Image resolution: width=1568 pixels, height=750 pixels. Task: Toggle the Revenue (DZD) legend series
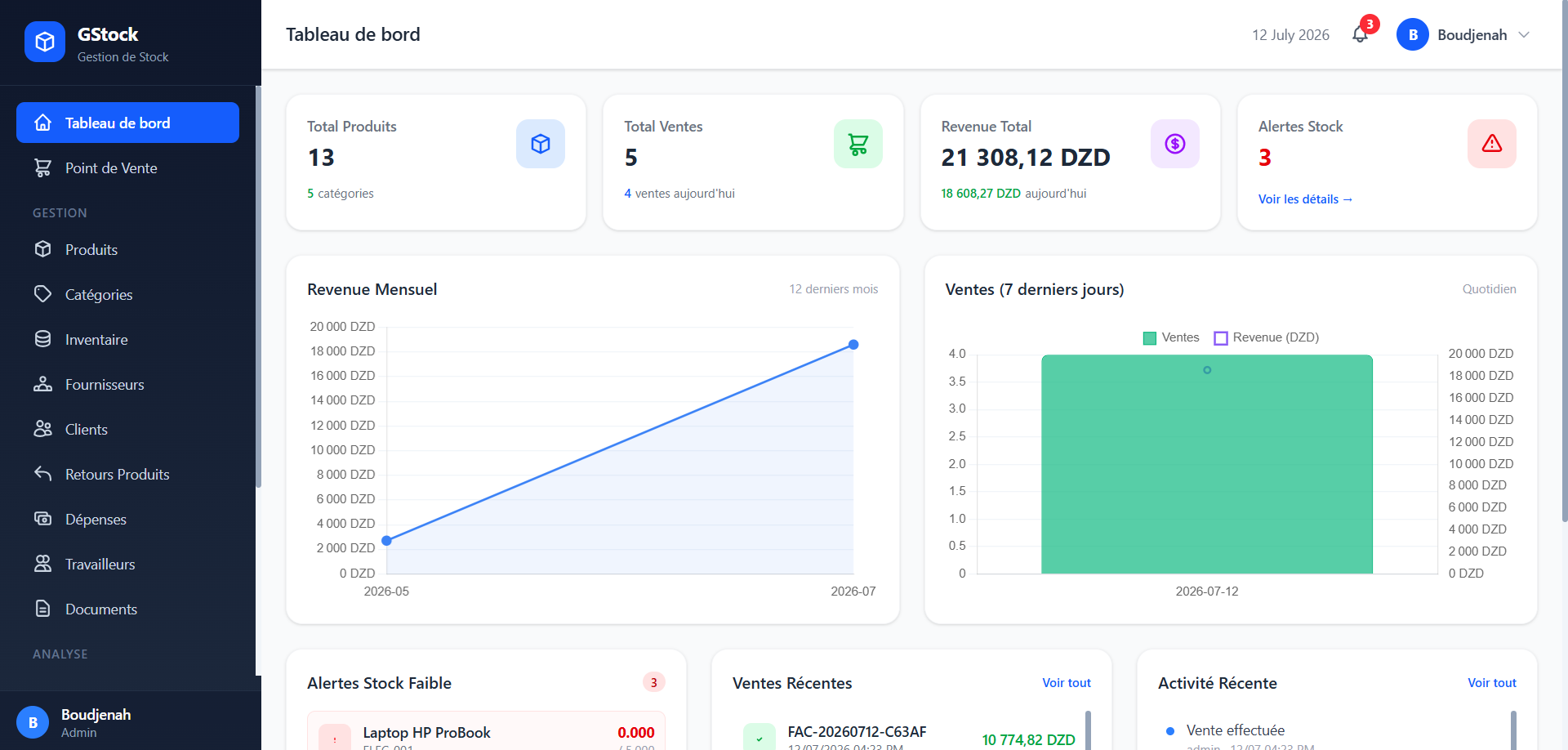(1267, 337)
